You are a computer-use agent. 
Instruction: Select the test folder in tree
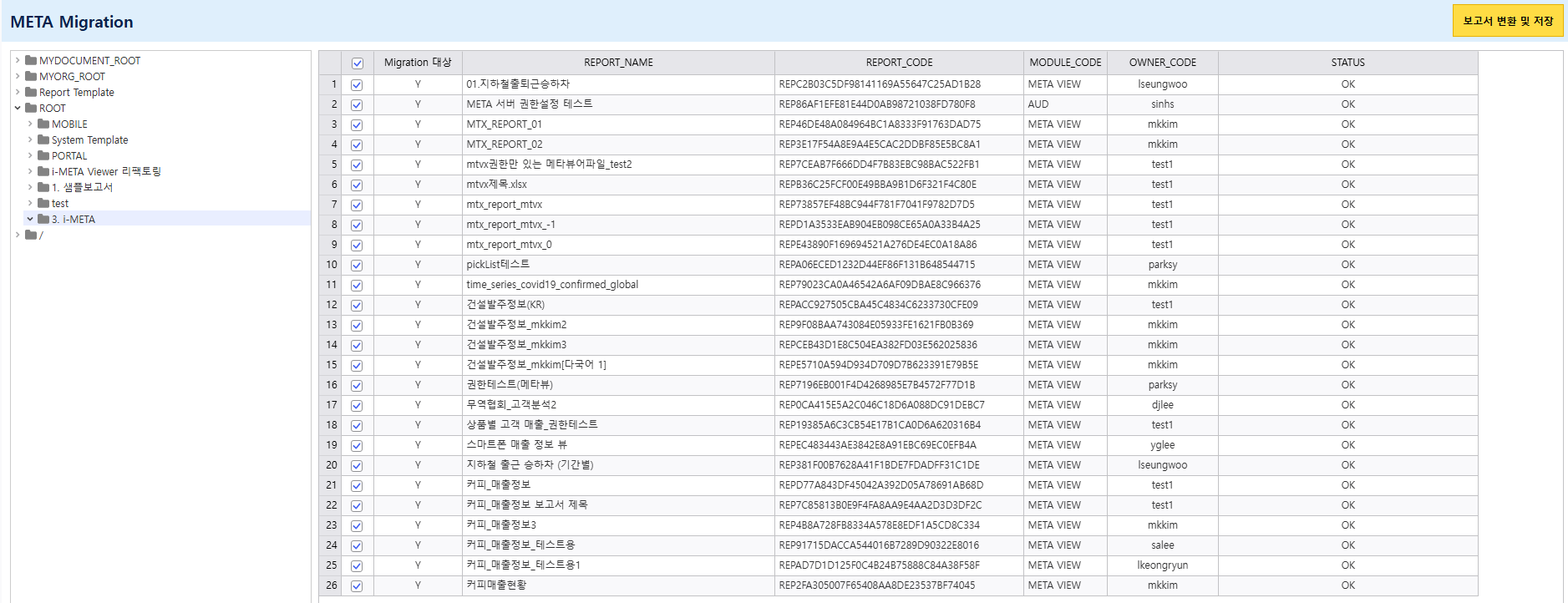pos(60,203)
